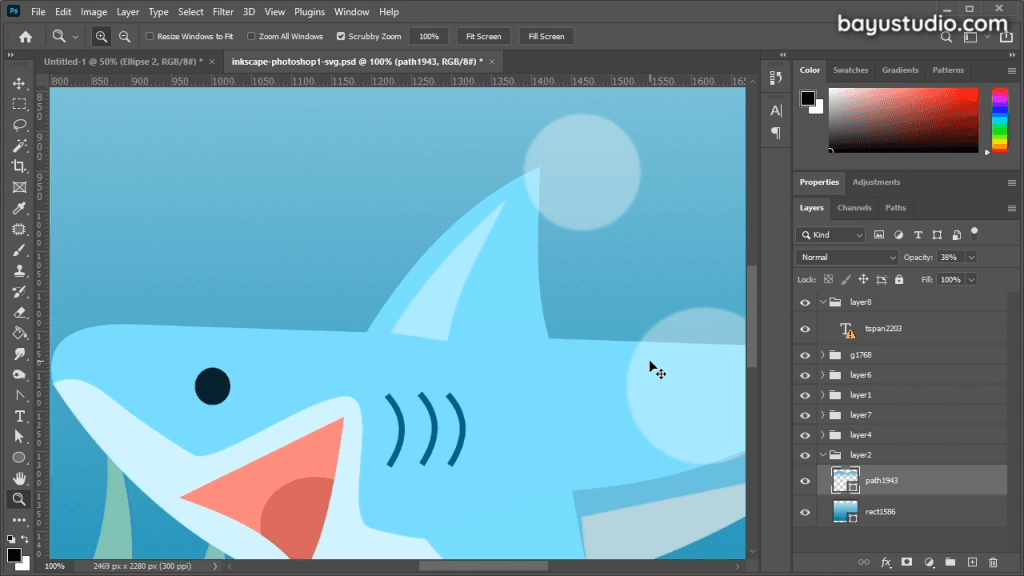Click the Fill Screen button
This screenshot has width=1024, height=576.
(x=546, y=36)
